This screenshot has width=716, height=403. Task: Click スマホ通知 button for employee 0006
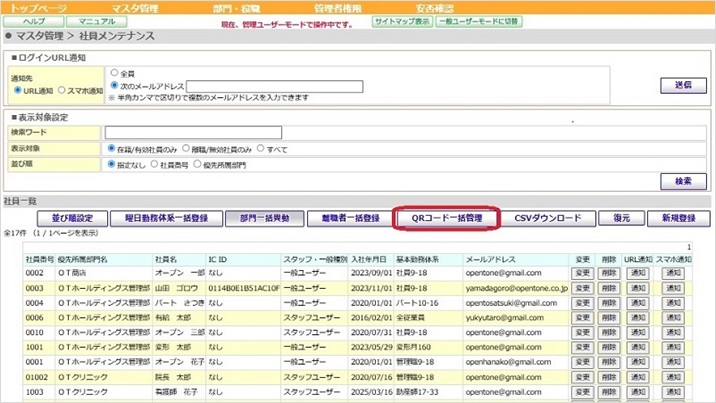pos(673,318)
